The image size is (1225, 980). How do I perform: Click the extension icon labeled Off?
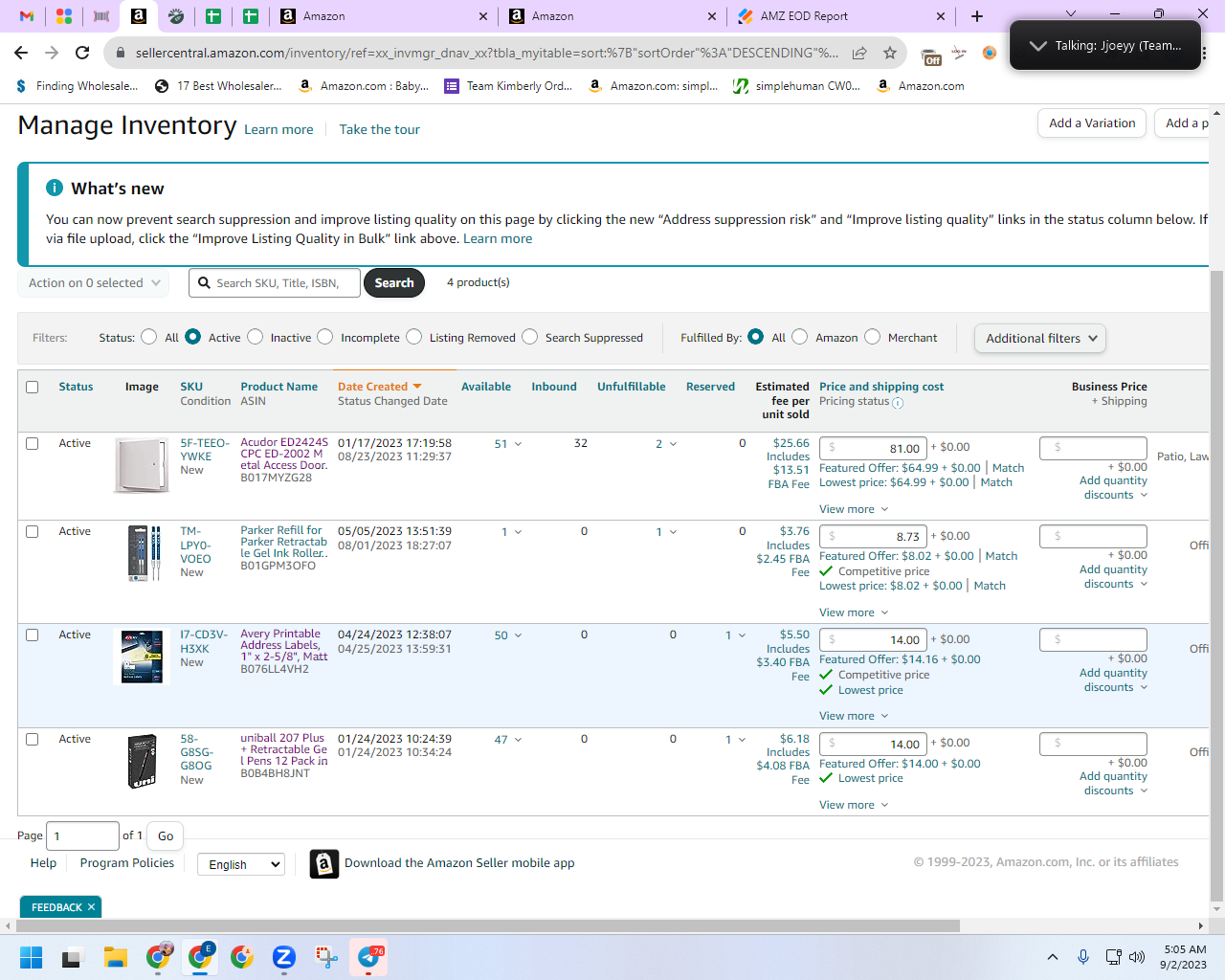tap(930, 56)
